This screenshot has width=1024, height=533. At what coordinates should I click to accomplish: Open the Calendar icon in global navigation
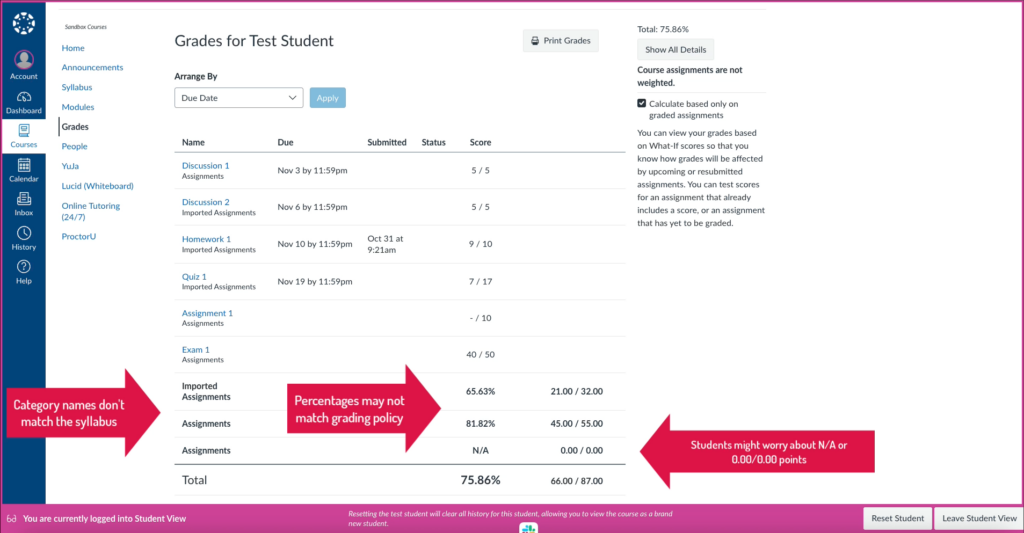pos(24,165)
